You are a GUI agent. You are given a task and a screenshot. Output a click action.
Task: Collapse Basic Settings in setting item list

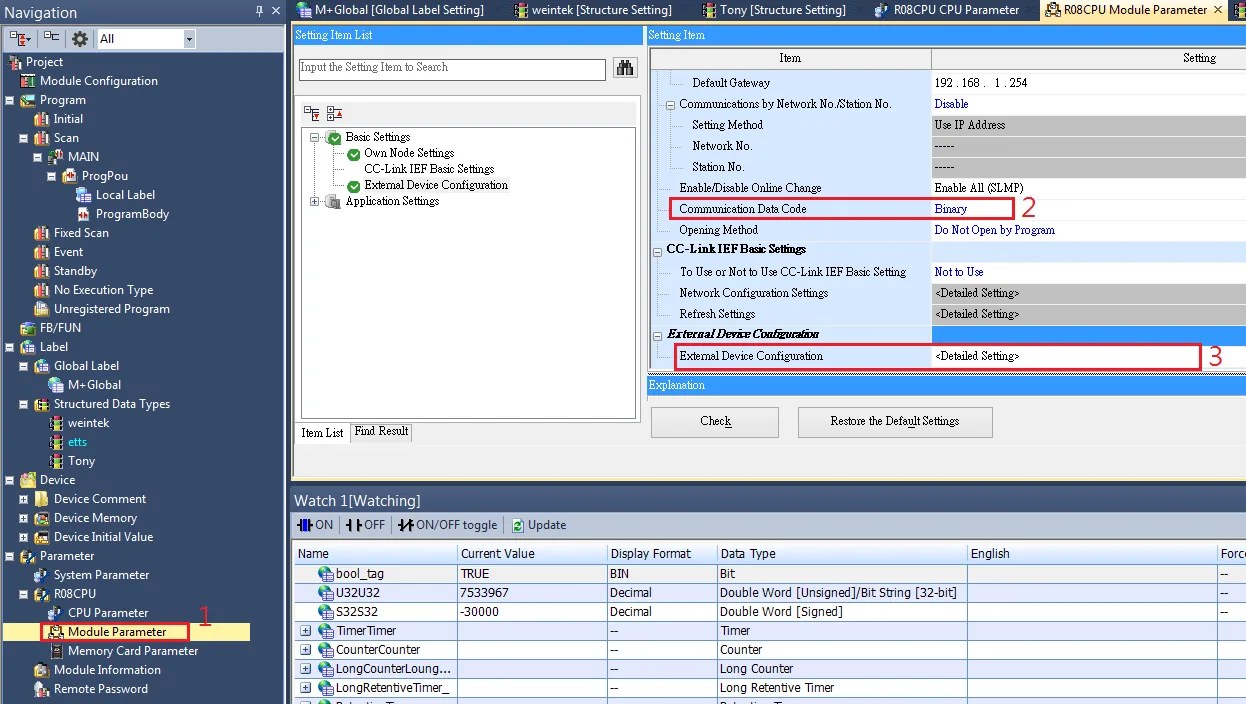tap(315, 137)
